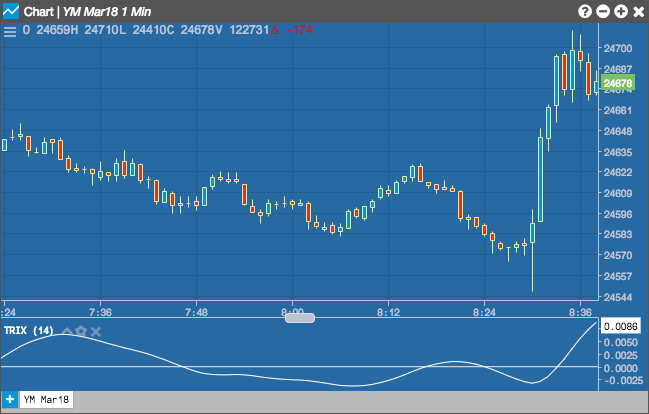
Task: Click the 24700 price axis label
Action: click(x=618, y=48)
